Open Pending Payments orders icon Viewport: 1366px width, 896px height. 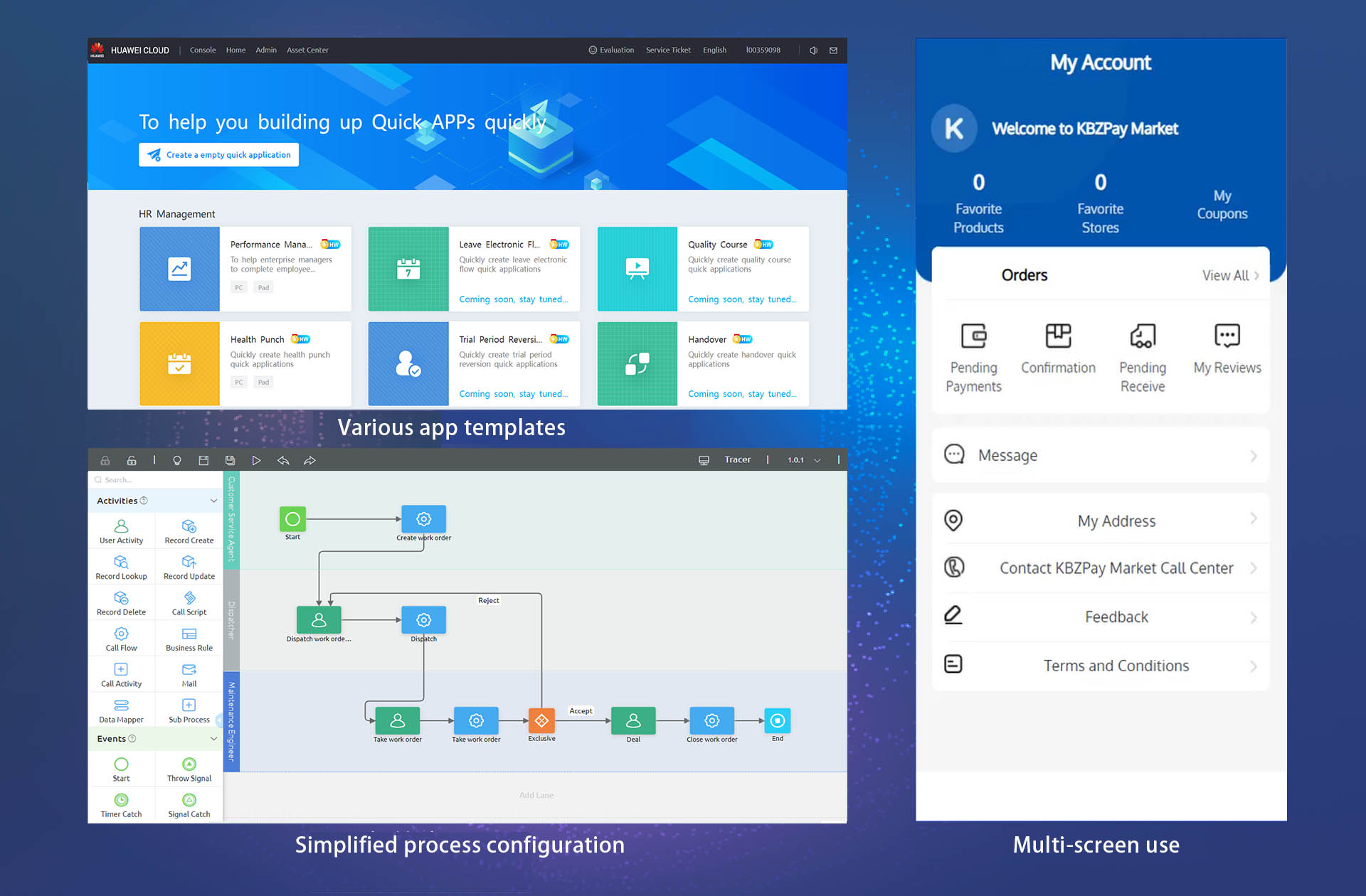click(x=973, y=336)
